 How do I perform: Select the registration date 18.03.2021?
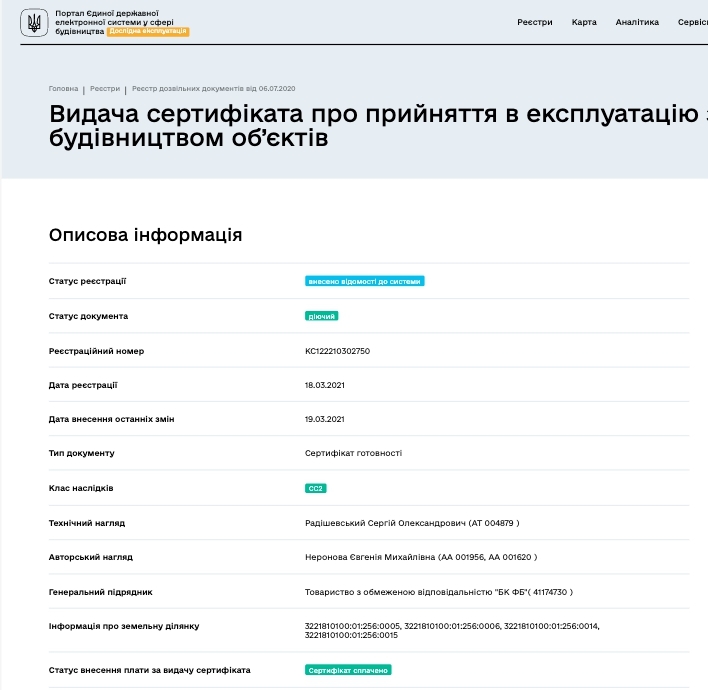coord(325,385)
